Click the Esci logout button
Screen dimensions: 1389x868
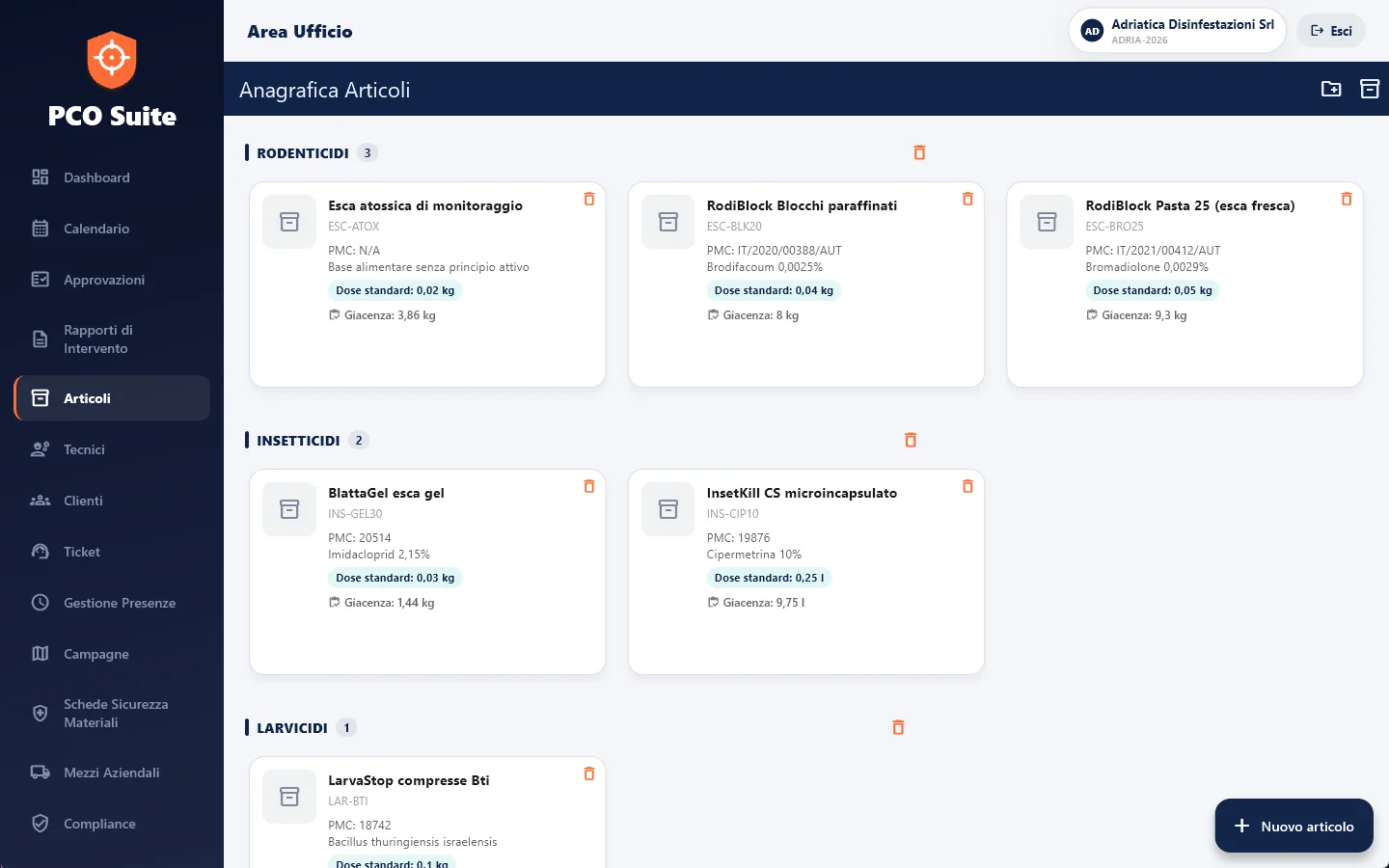[x=1331, y=31]
